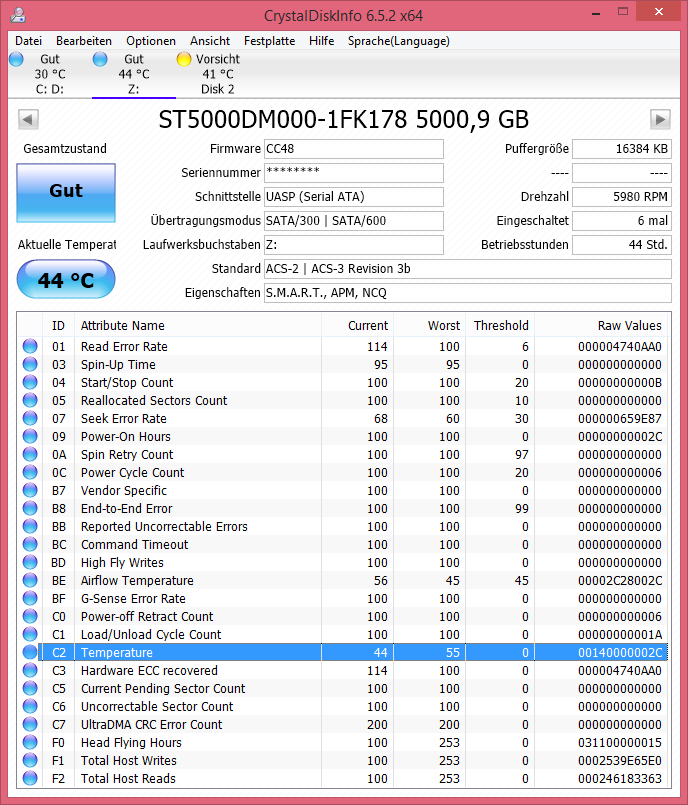Click status orb of Total Host Reads row
Image resolution: width=688 pixels, height=805 pixels.
click(x=30, y=778)
